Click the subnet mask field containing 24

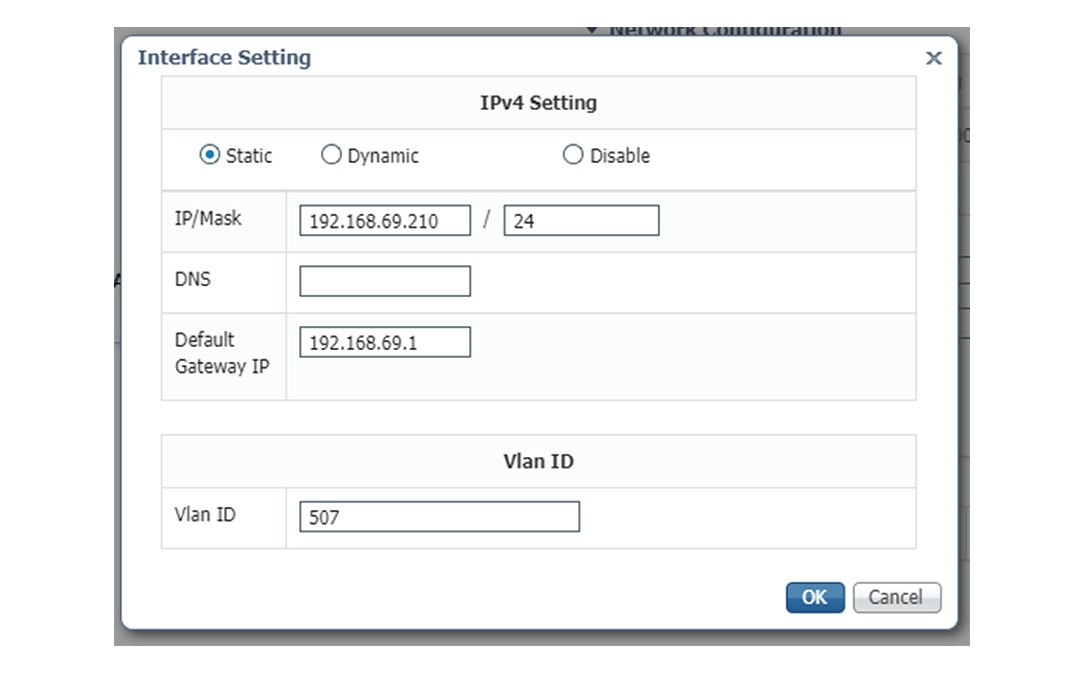point(582,220)
